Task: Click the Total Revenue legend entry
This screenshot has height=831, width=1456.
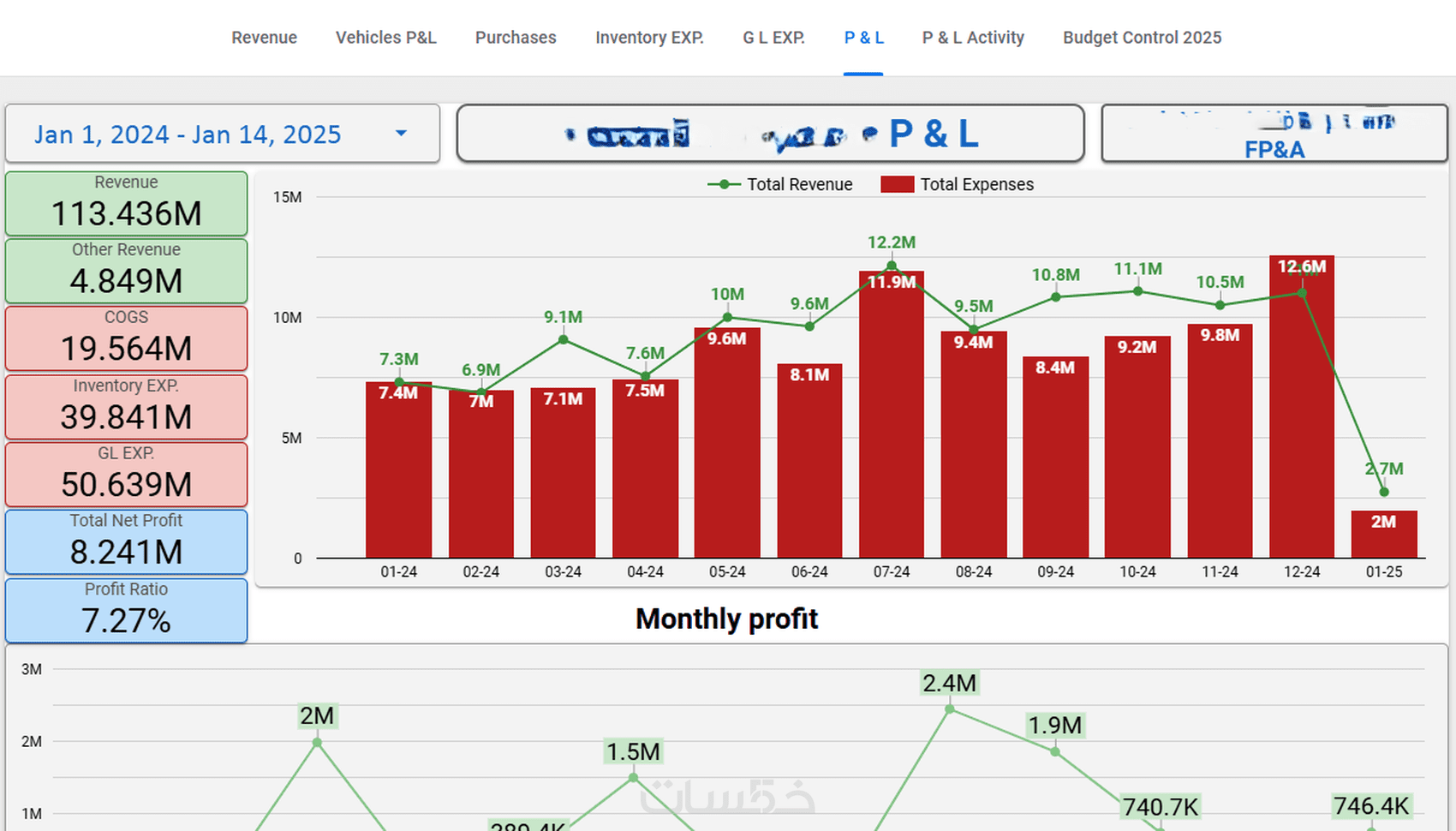Action: 780,184
